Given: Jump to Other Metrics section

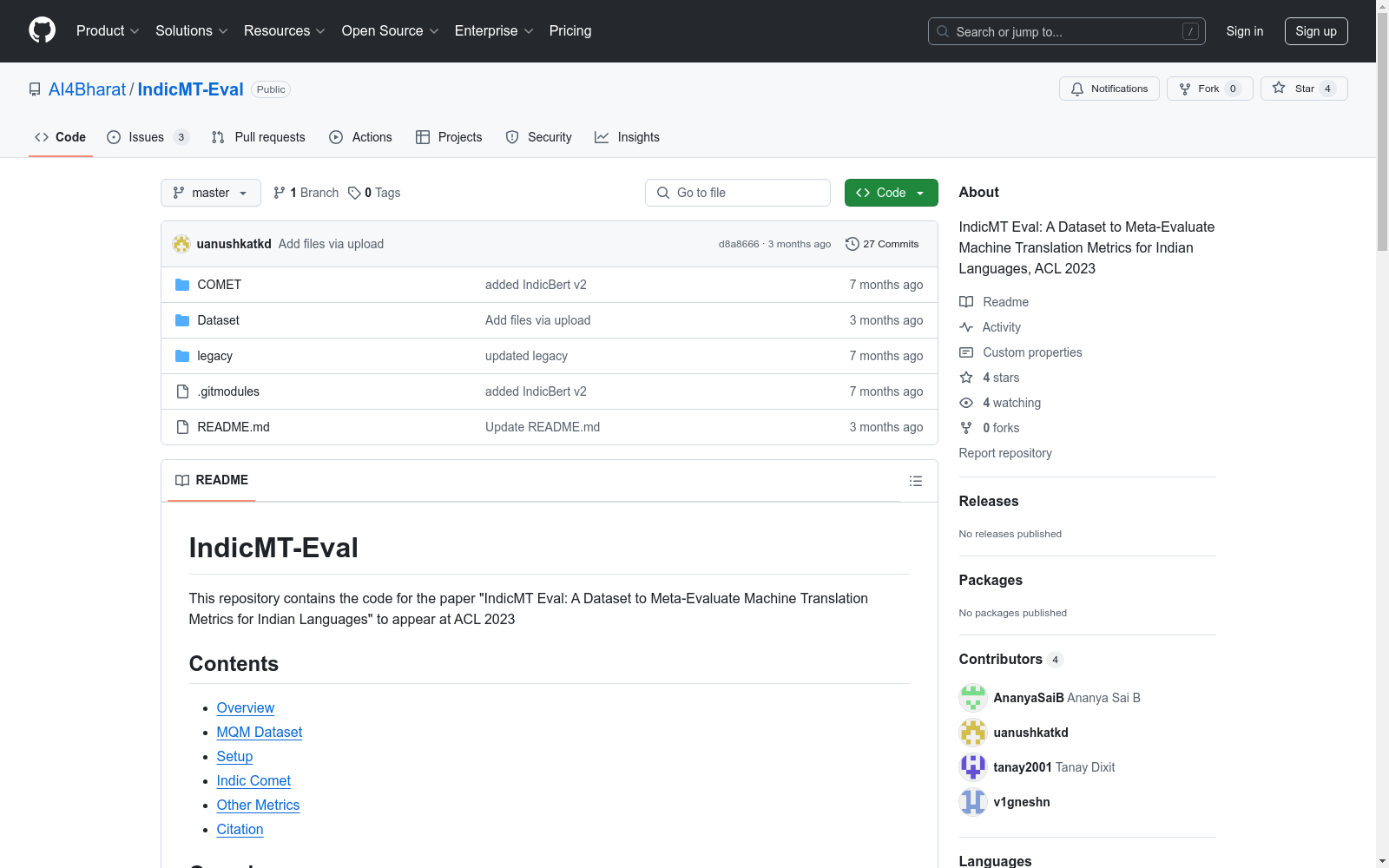Looking at the screenshot, I should (258, 806).
